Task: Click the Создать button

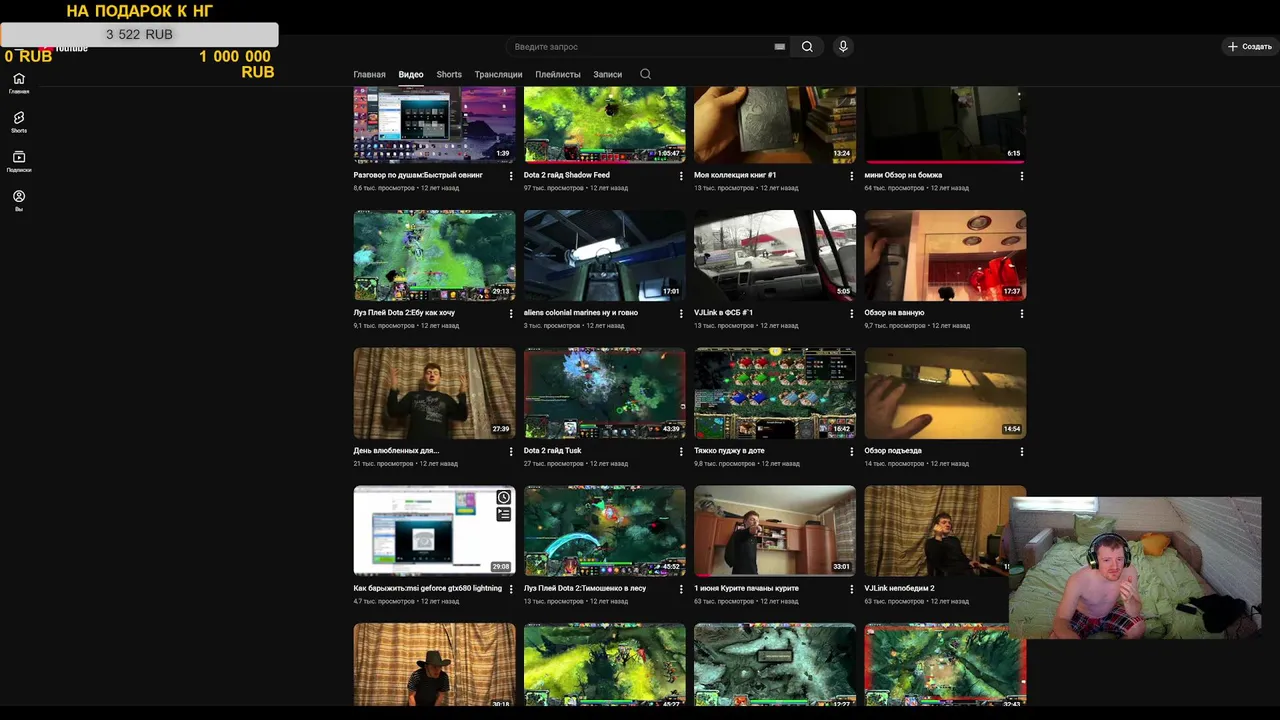Action: coord(1249,47)
